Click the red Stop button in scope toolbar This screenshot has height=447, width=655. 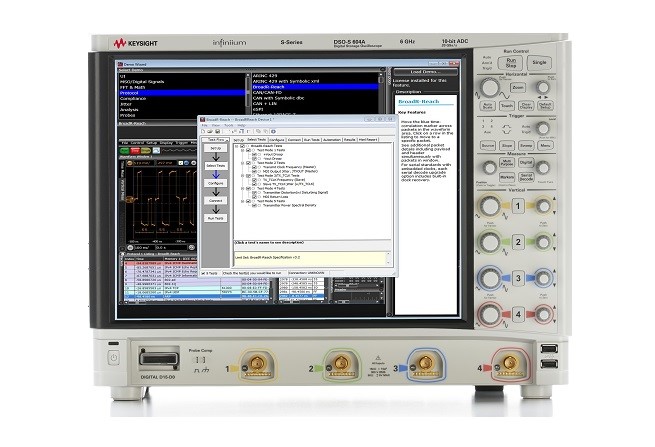pyautogui.click(x=135, y=151)
